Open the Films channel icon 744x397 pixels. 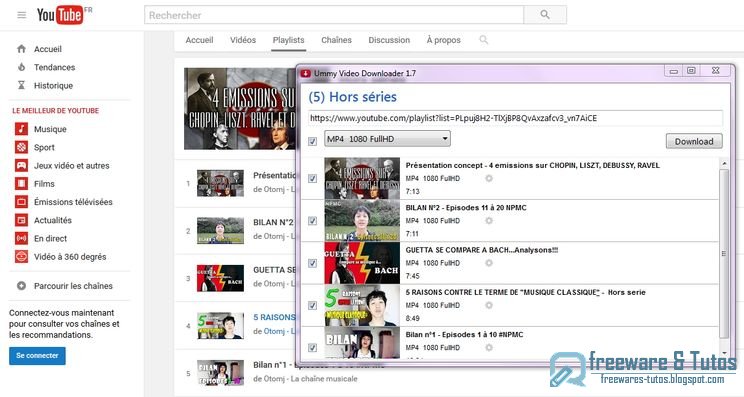coord(21,184)
